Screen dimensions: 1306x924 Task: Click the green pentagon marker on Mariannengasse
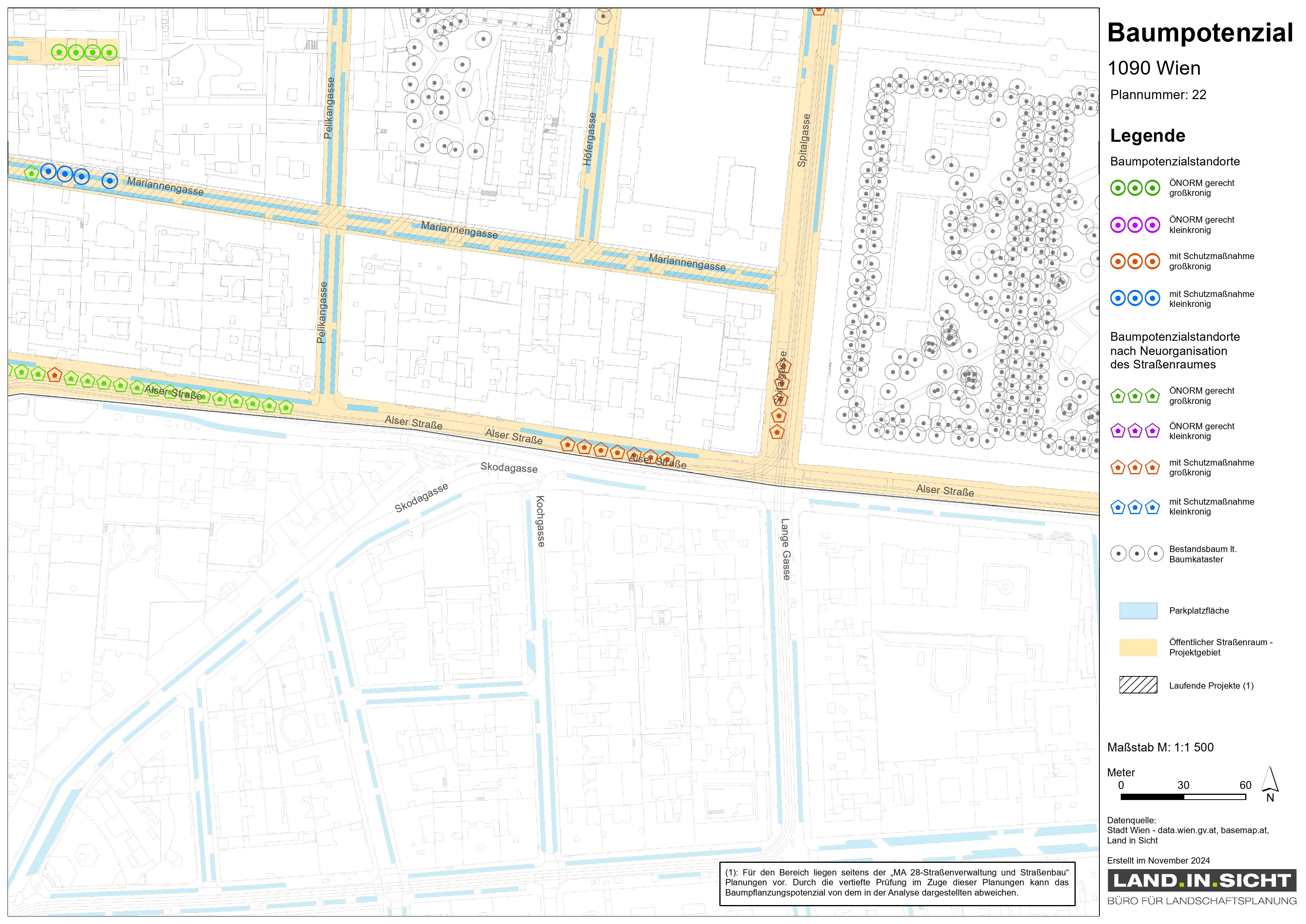pyautogui.click(x=31, y=173)
